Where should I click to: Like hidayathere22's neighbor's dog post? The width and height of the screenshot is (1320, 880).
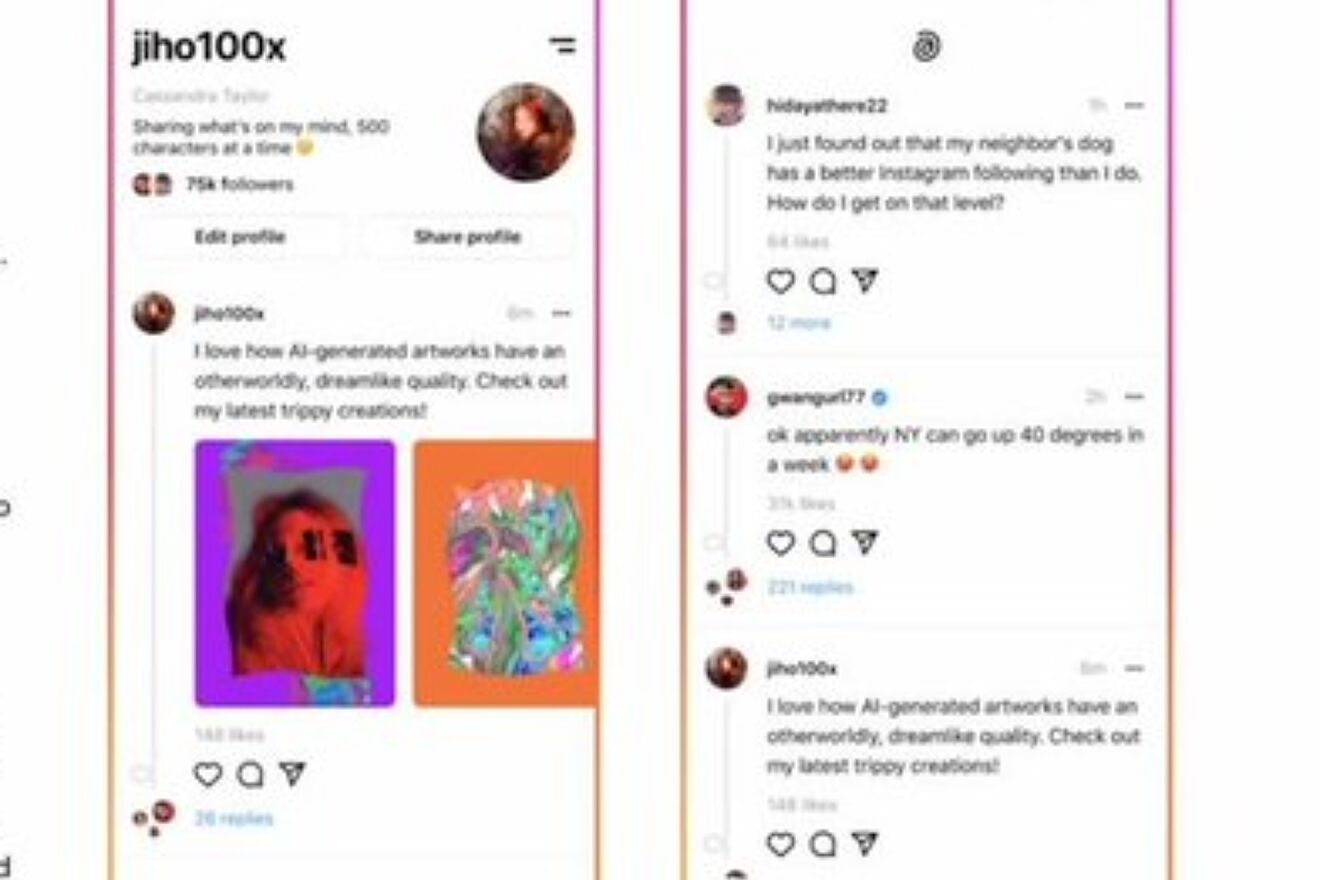pos(781,282)
